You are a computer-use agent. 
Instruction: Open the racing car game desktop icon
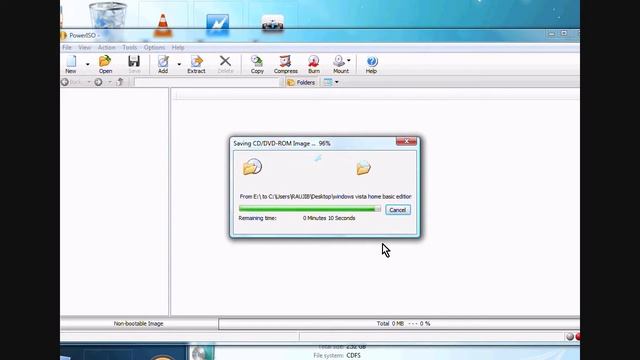pyautogui.click(x=273, y=24)
